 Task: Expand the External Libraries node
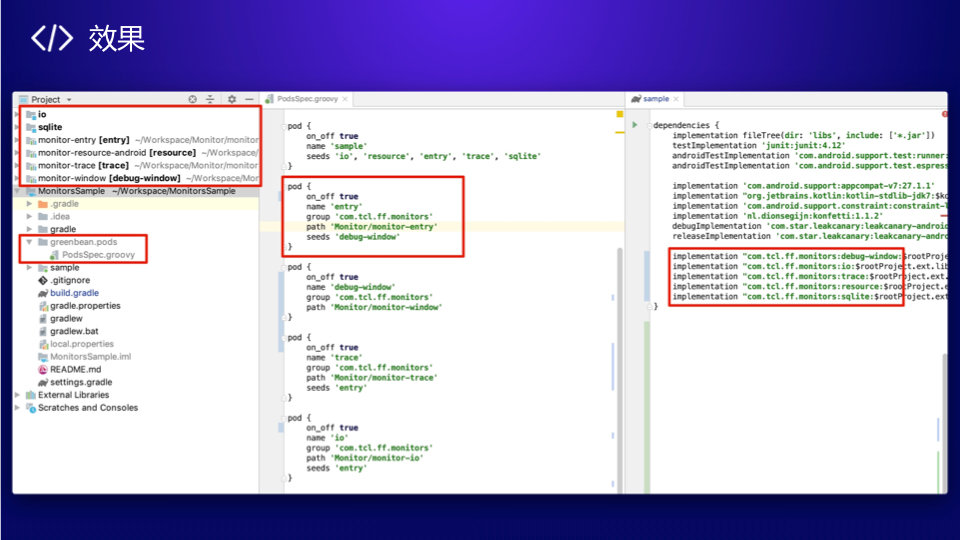tap(17, 395)
